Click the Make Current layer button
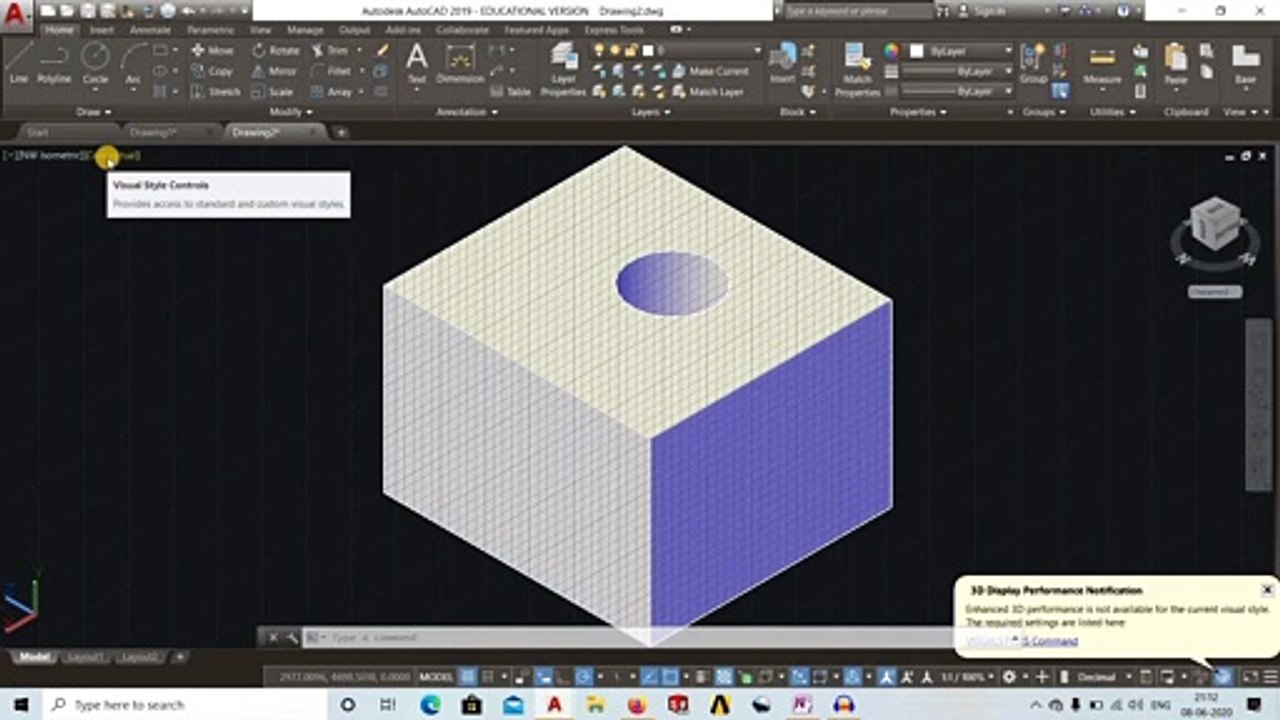The width and height of the screenshot is (1280, 720). click(709, 71)
